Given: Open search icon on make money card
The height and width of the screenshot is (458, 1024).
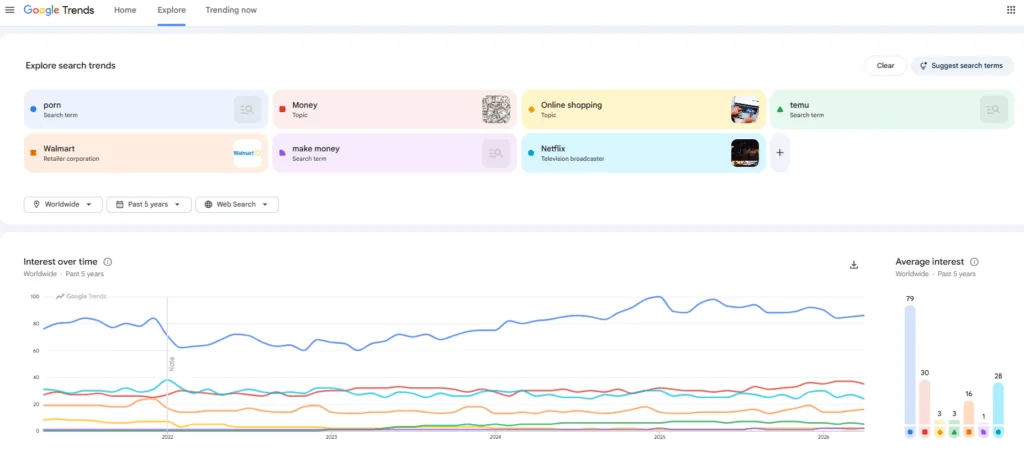Looking at the screenshot, I should [496, 153].
